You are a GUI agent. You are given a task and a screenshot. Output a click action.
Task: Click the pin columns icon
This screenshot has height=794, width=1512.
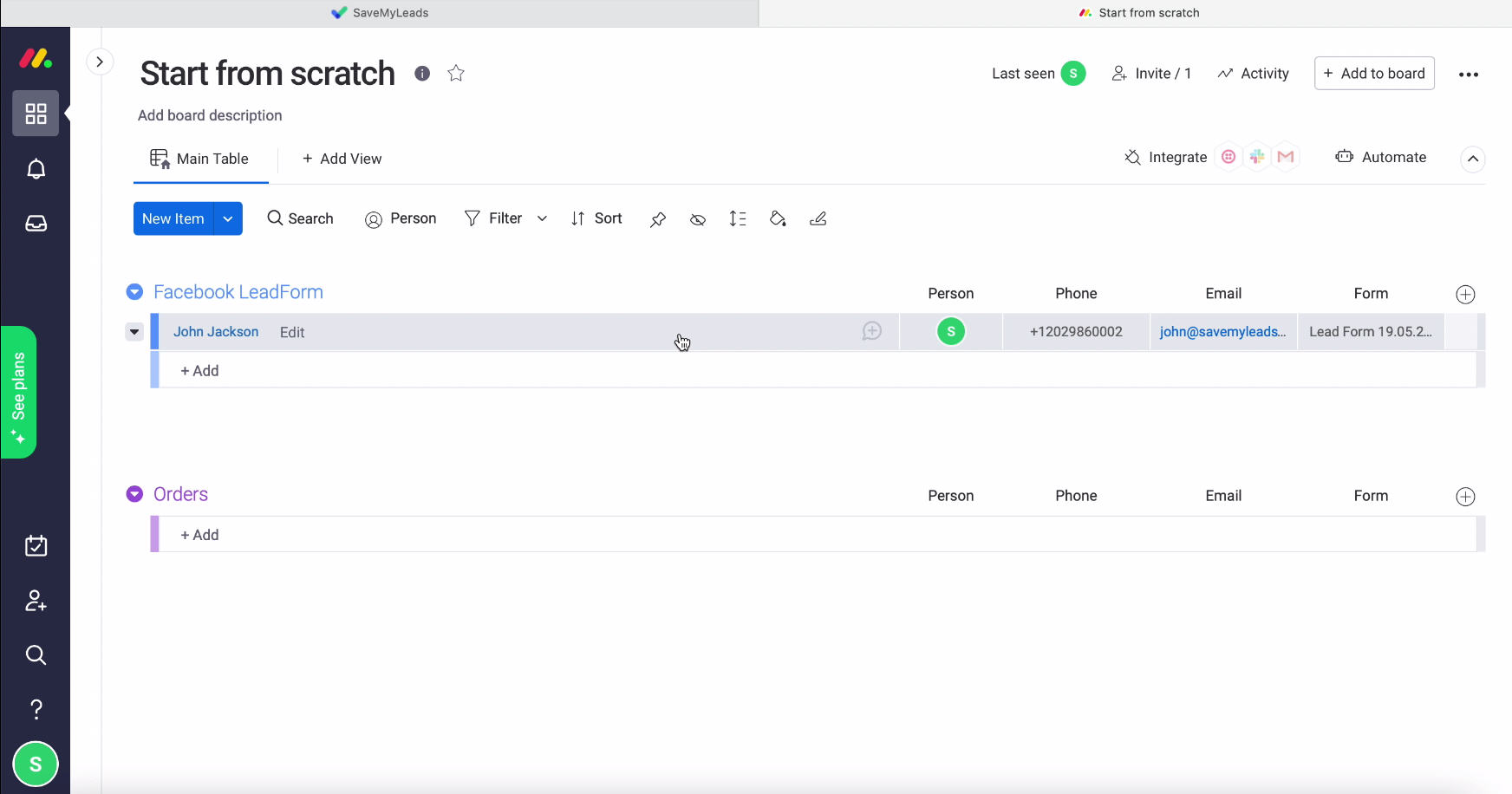tap(658, 219)
